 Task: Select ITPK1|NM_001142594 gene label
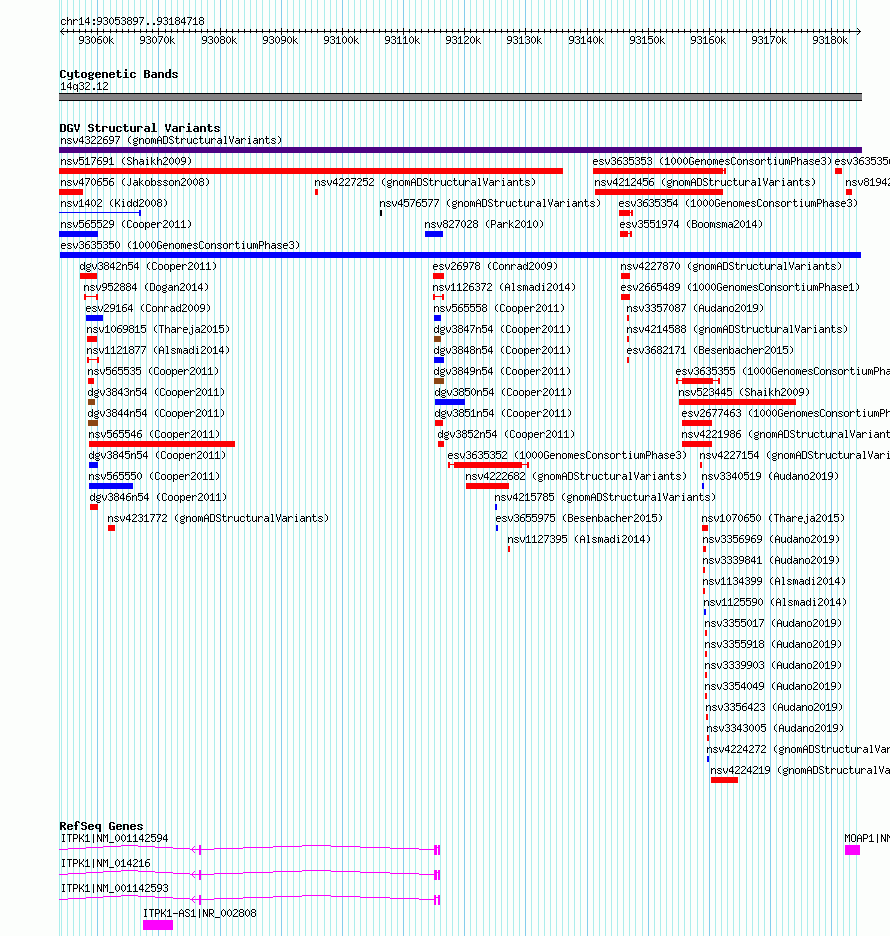pyautogui.click(x=115, y=838)
